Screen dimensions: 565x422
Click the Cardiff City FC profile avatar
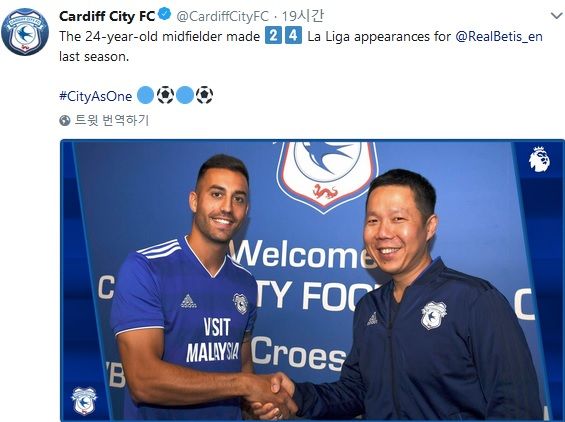coord(25,32)
